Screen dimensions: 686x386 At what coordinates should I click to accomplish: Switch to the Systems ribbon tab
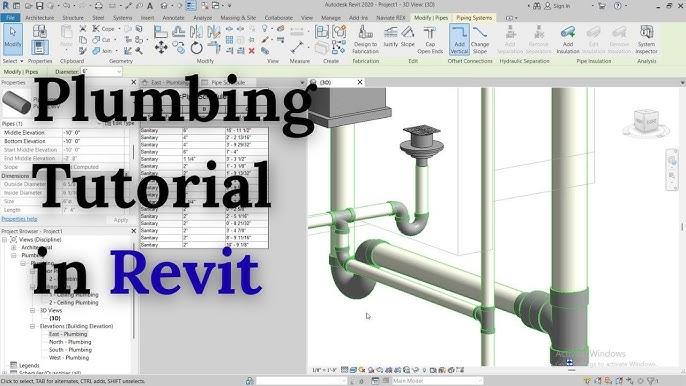(x=122, y=18)
